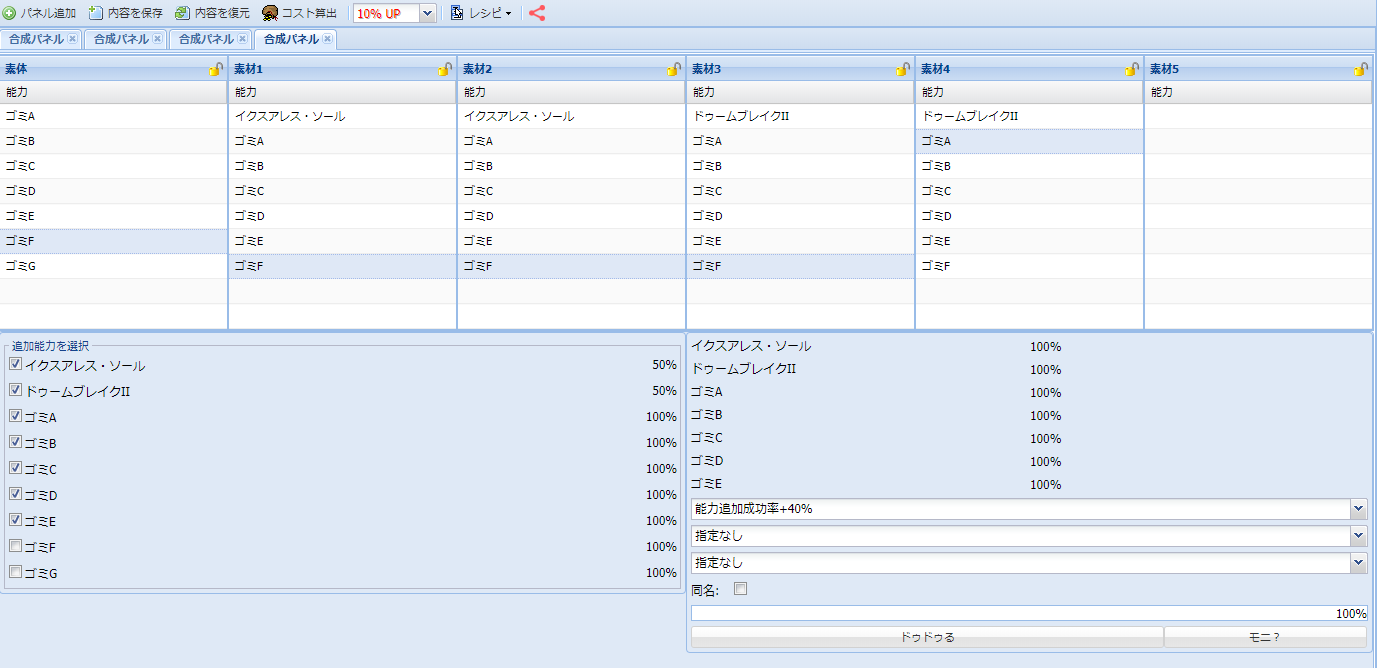Open the 10% UP boost dropdown
Screen dimensions: 1377x668
(428, 13)
